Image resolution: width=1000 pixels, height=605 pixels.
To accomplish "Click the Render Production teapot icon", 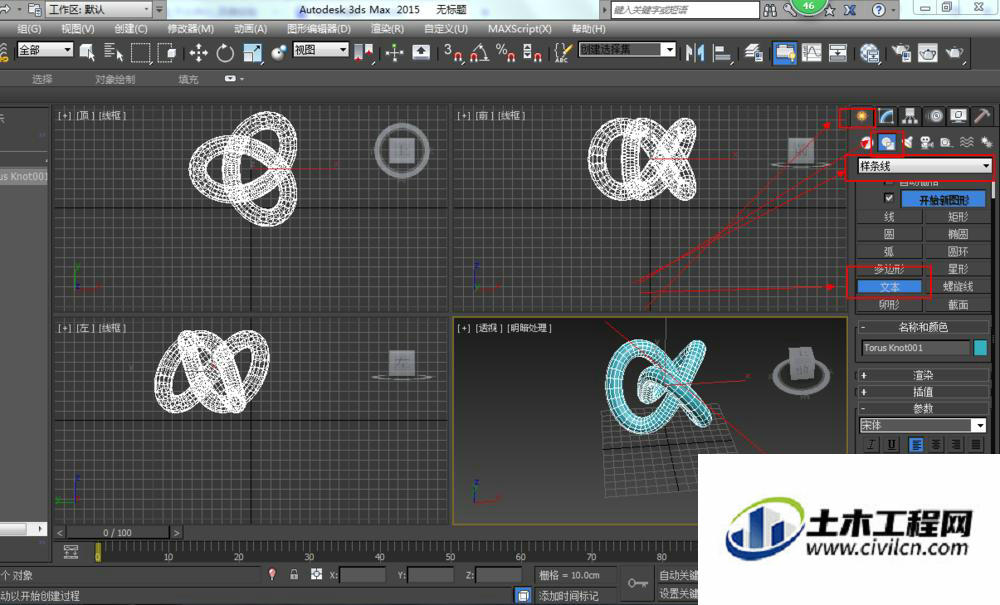I will click(954, 52).
